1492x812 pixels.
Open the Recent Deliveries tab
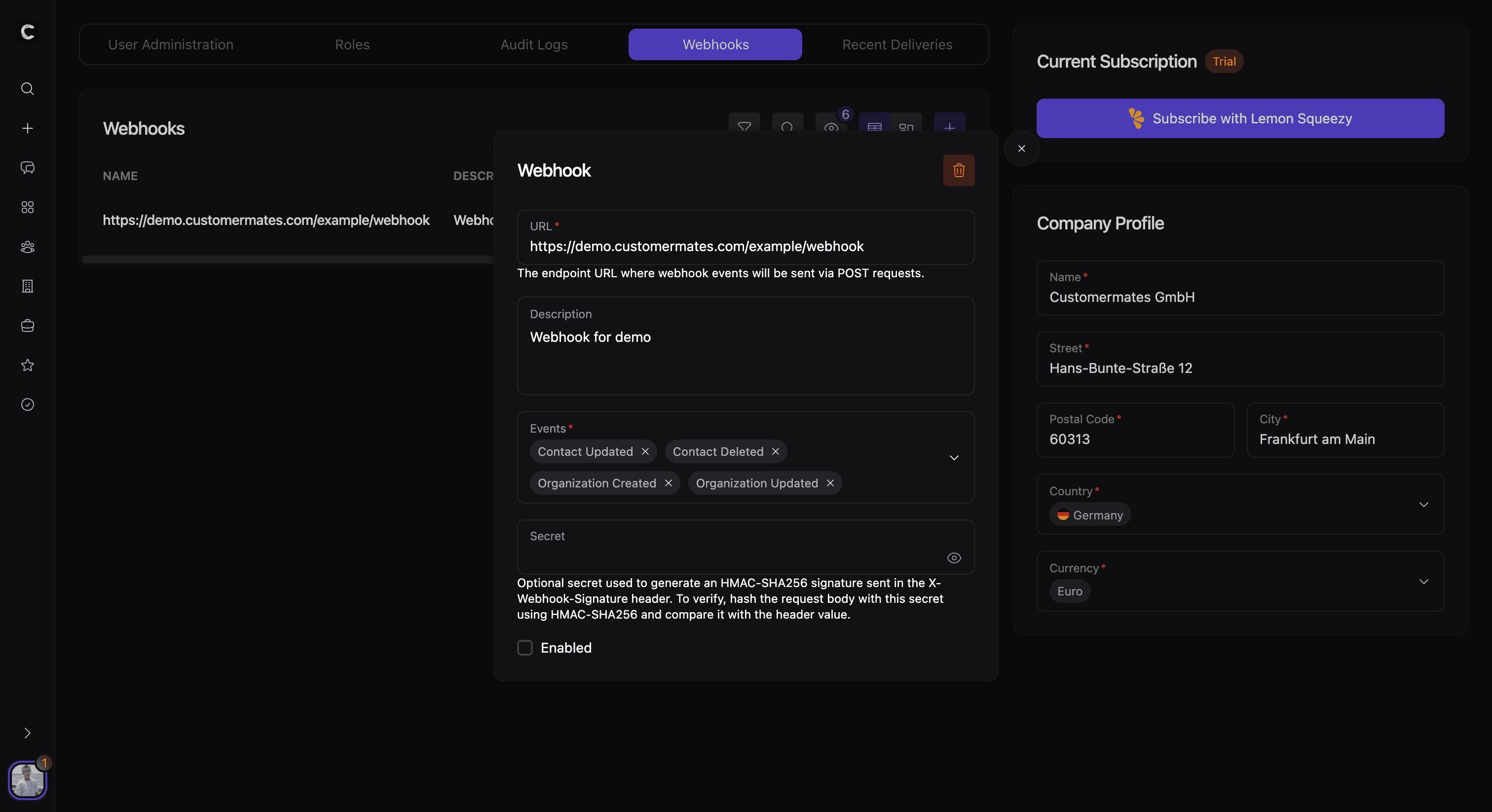tap(896, 44)
